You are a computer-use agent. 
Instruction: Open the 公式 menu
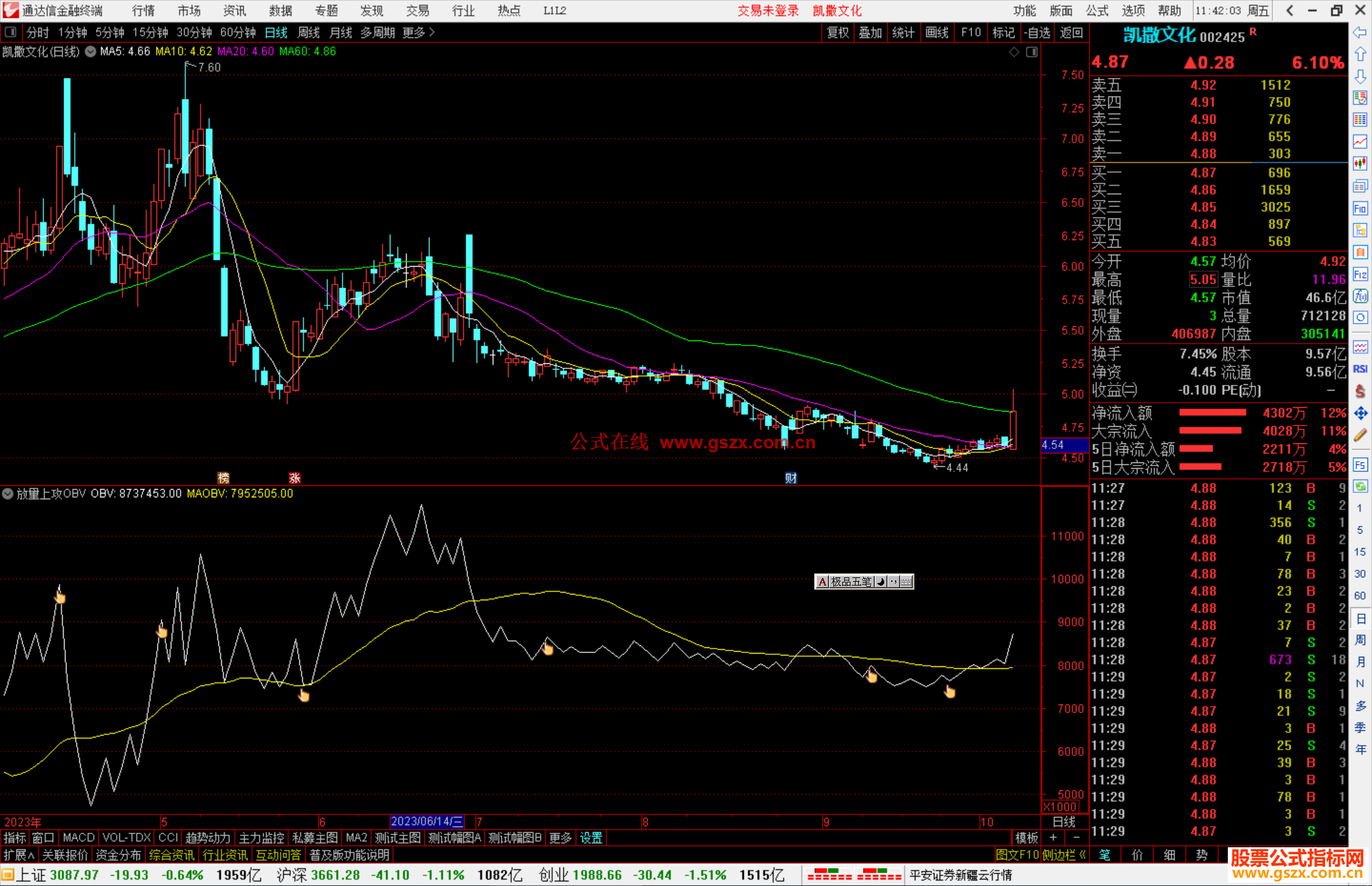(x=1097, y=11)
